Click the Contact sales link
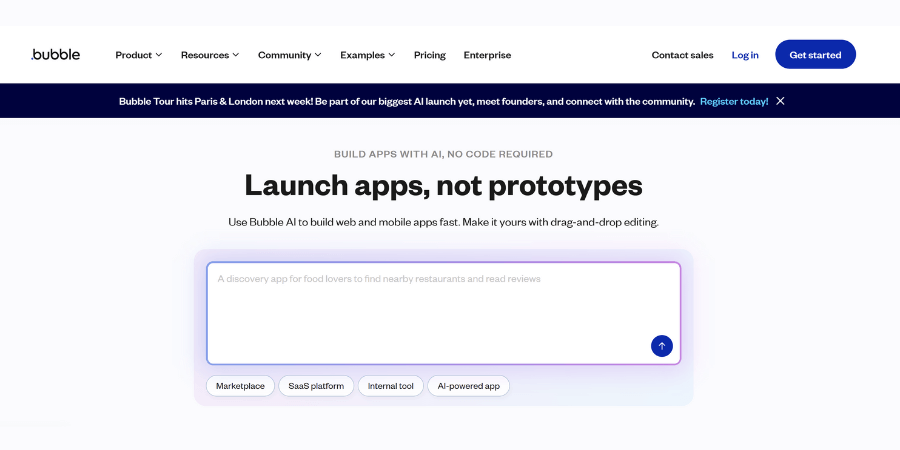The height and width of the screenshot is (450, 900). [x=682, y=55]
